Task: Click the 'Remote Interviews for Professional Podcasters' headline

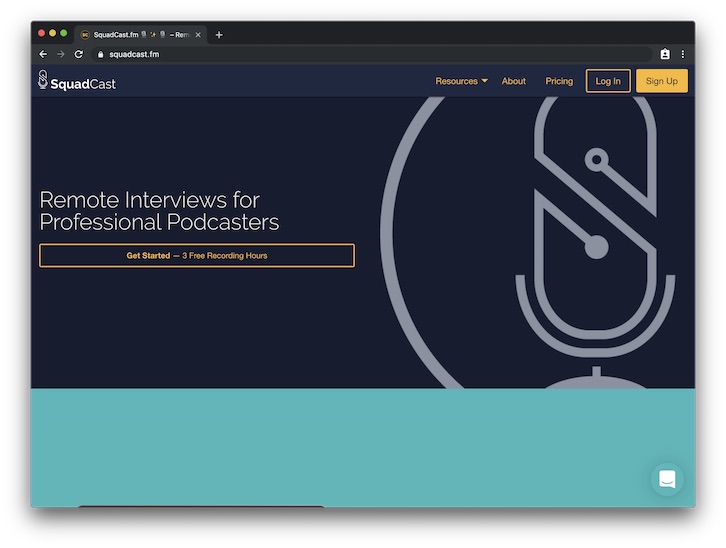Action: tap(159, 211)
